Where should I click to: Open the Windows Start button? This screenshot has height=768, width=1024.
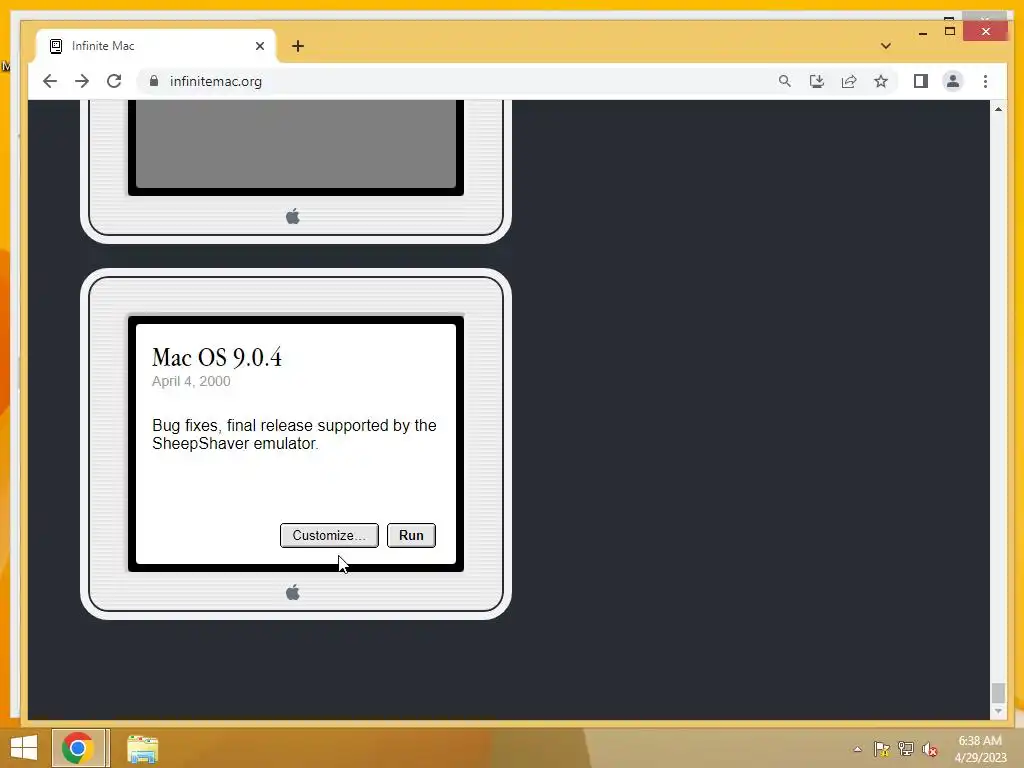click(x=24, y=748)
